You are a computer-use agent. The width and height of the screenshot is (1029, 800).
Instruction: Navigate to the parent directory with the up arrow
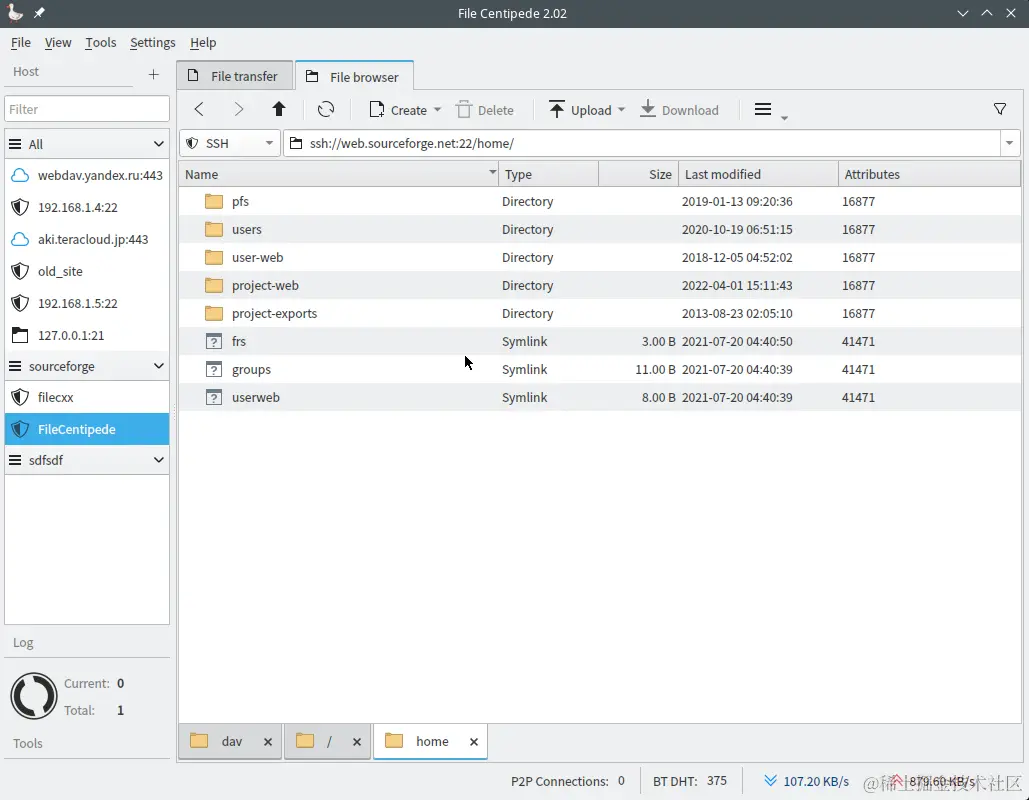(x=279, y=110)
